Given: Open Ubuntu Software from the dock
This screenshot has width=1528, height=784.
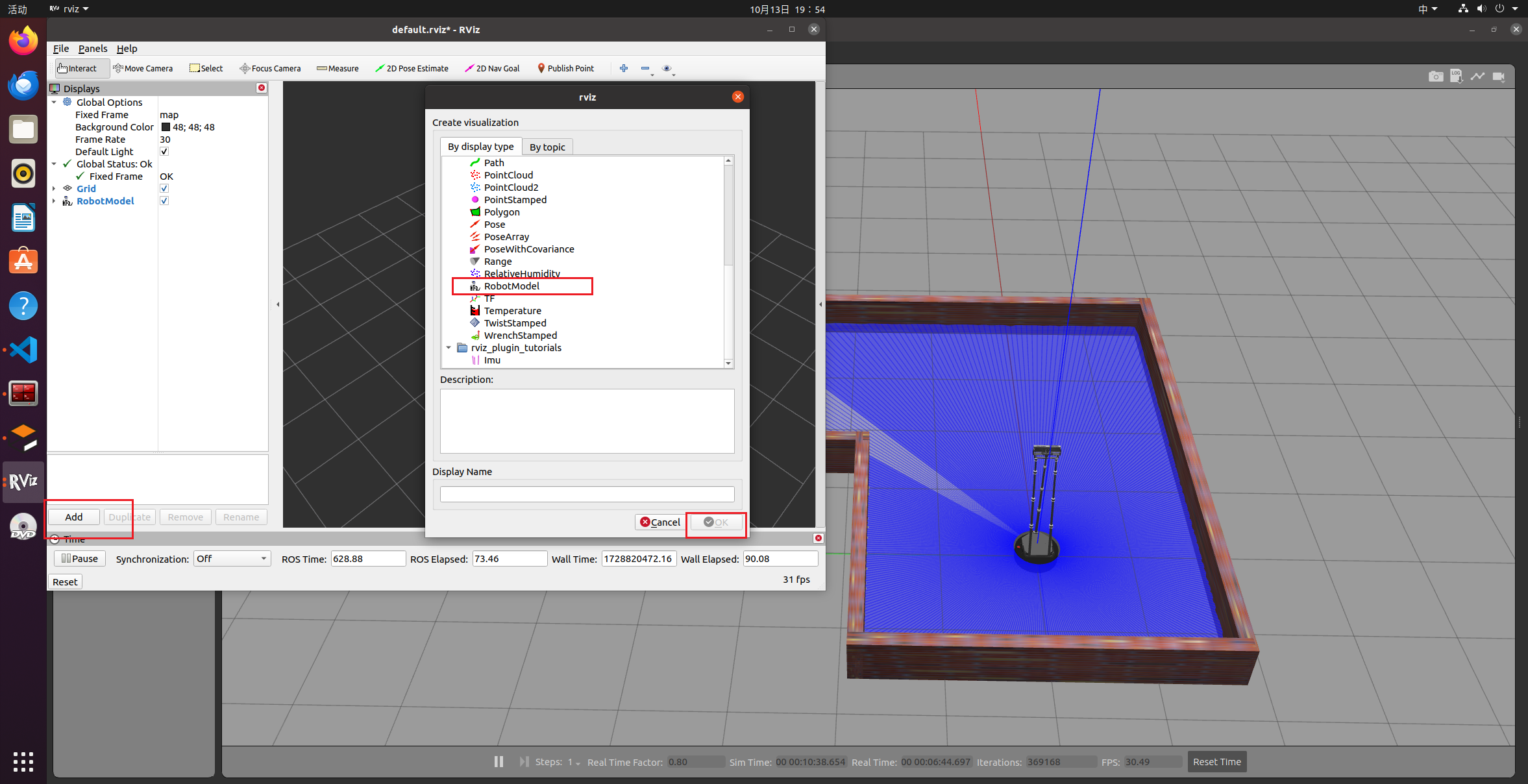Looking at the screenshot, I should [23, 262].
